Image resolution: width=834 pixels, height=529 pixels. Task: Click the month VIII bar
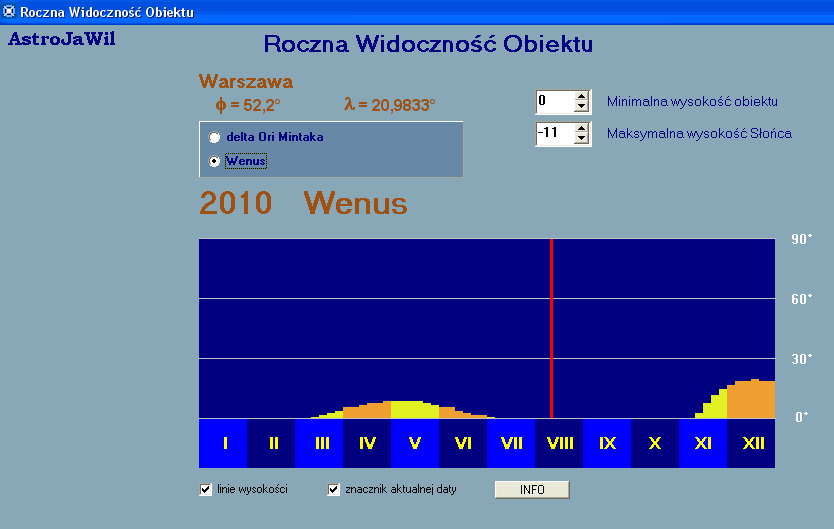[x=559, y=443]
